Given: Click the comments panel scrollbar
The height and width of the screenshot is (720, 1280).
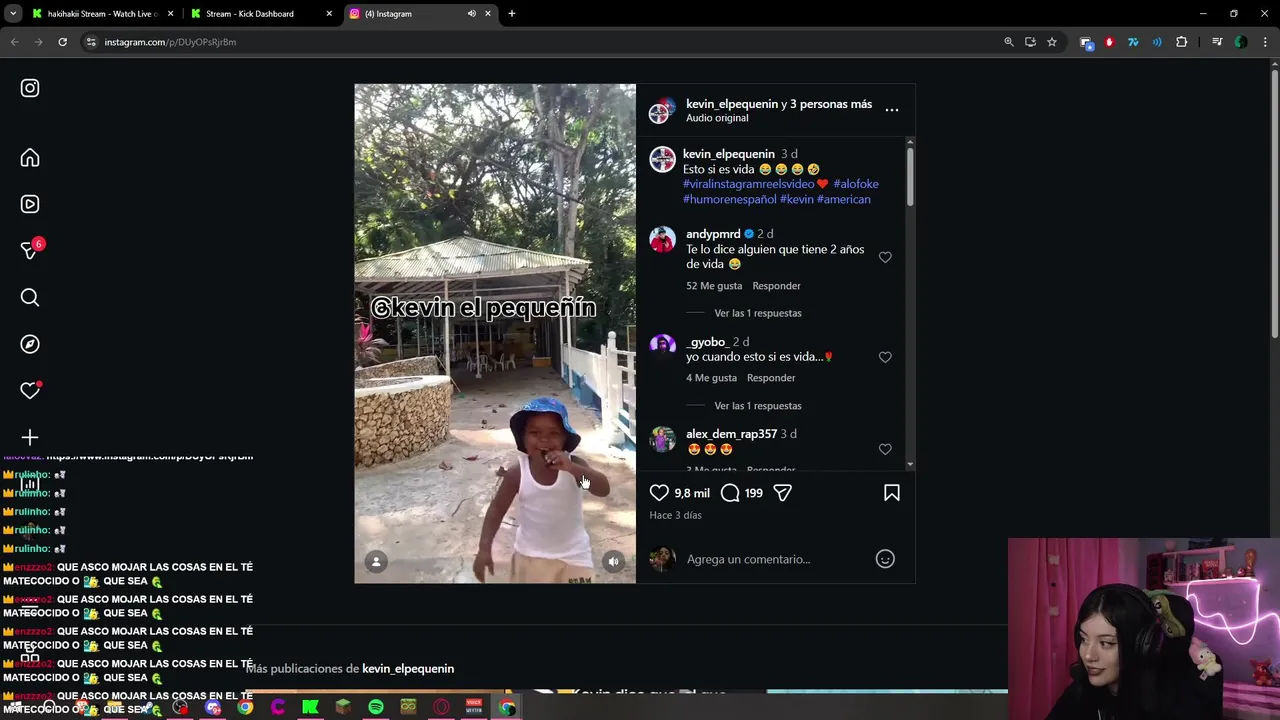Looking at the screenshot, I should pyautogui.click(x=909, y=178).
